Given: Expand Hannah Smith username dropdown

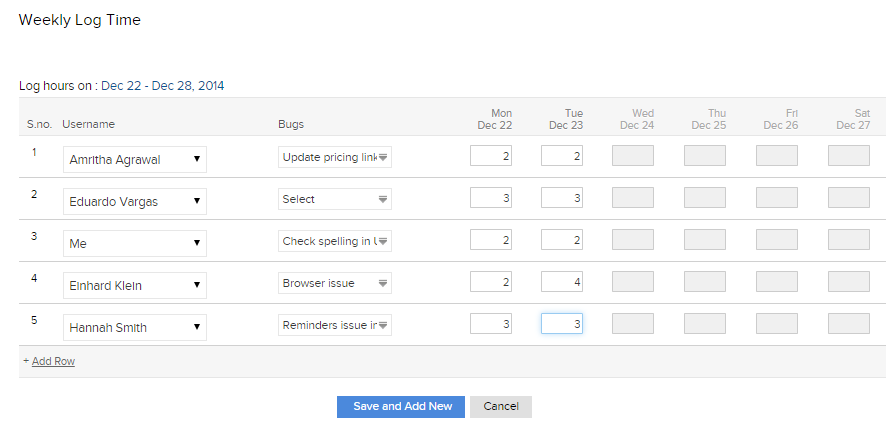Looking at the screenshot, I should 135,327.
